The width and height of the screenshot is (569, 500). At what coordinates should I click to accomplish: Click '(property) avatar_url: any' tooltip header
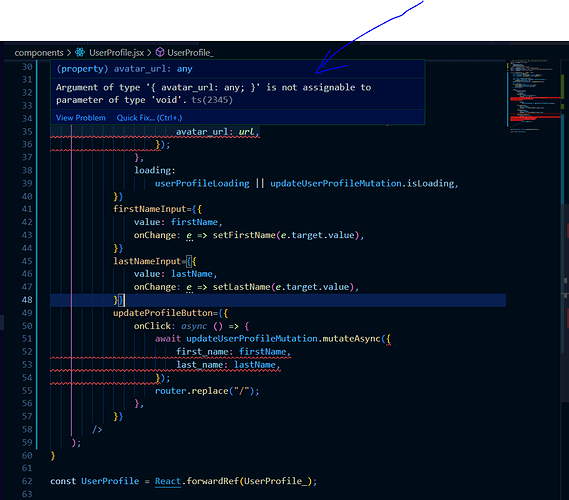pos(124,69)
